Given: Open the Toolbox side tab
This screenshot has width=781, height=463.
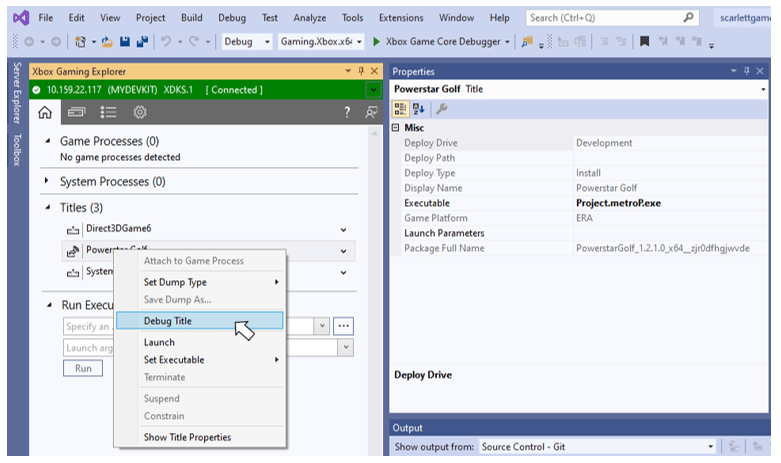Looking at the screenshot, I should coord(17,150).
